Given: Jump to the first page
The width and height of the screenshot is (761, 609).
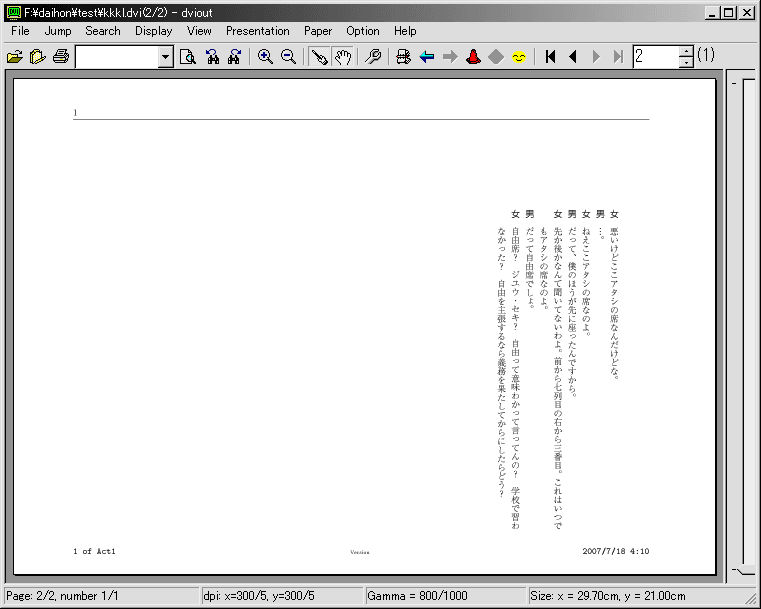Looking at the screenshot, I should [550, 57].
